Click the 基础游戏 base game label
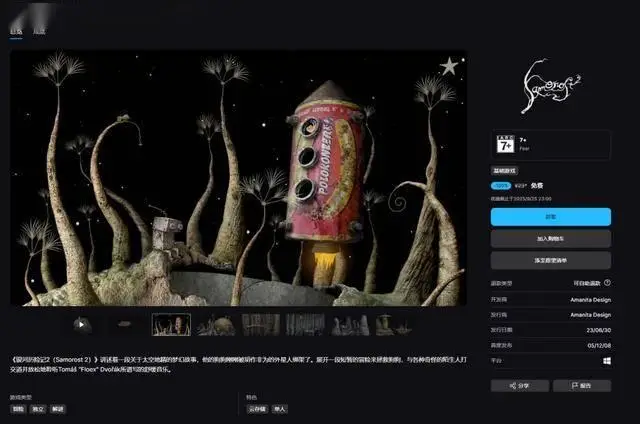 (x=504, y=171)
